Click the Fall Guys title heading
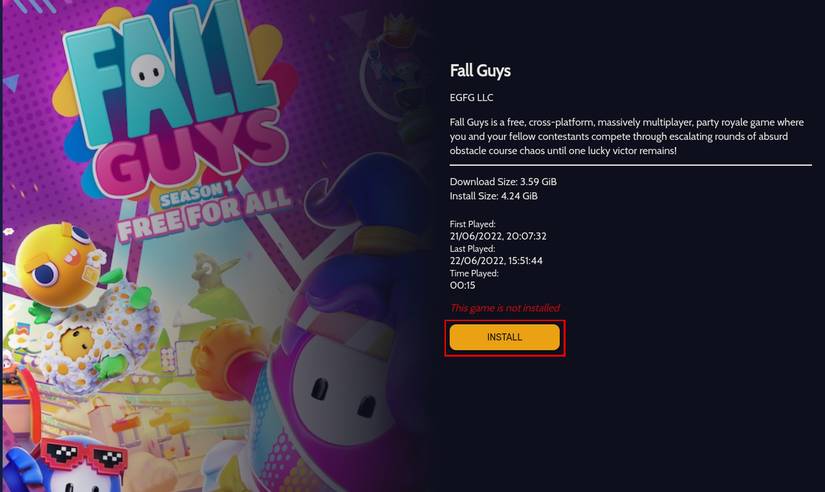Screen dimensions: 825x492 pos(480,71)
